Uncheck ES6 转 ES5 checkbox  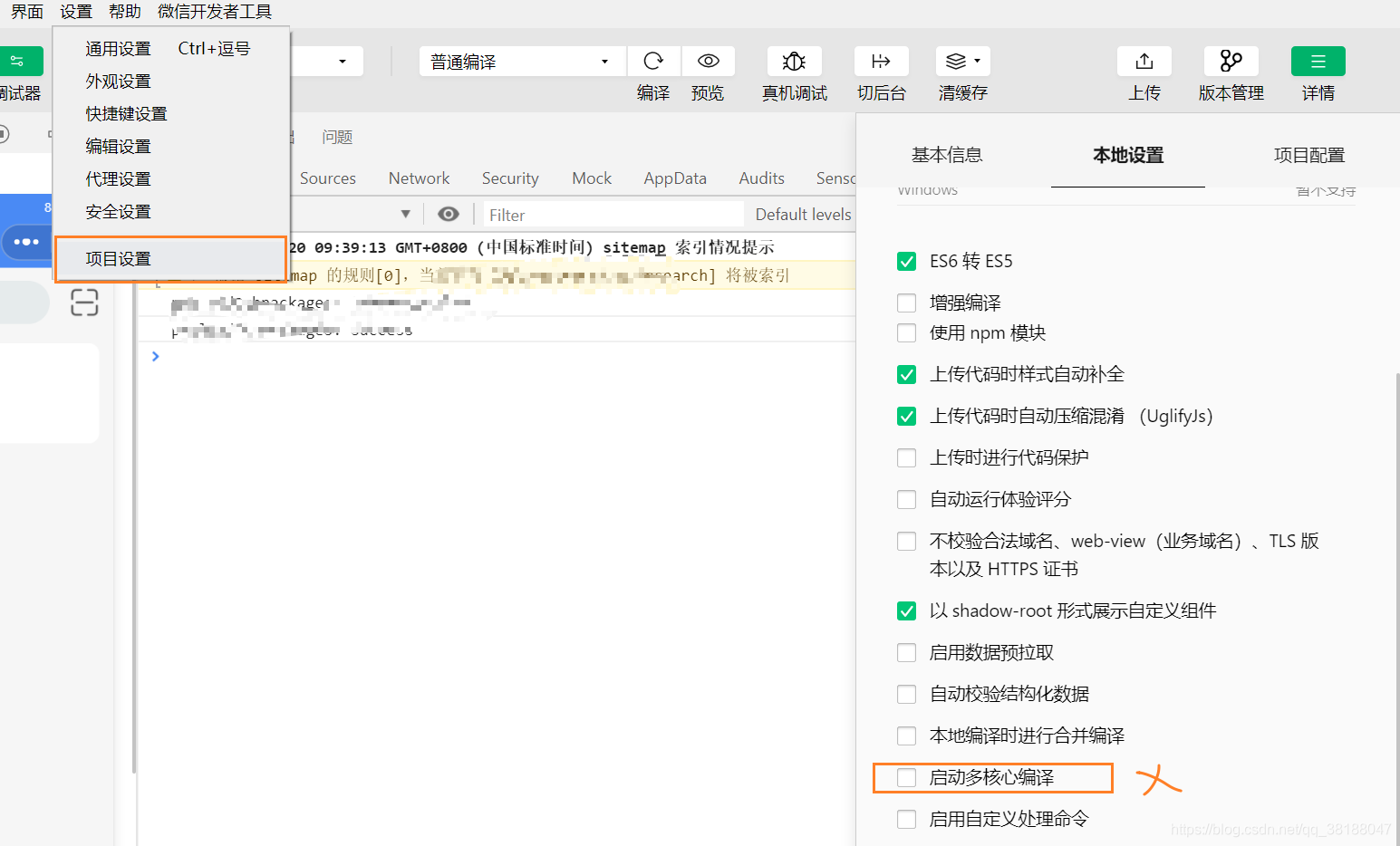pos(906,262)
